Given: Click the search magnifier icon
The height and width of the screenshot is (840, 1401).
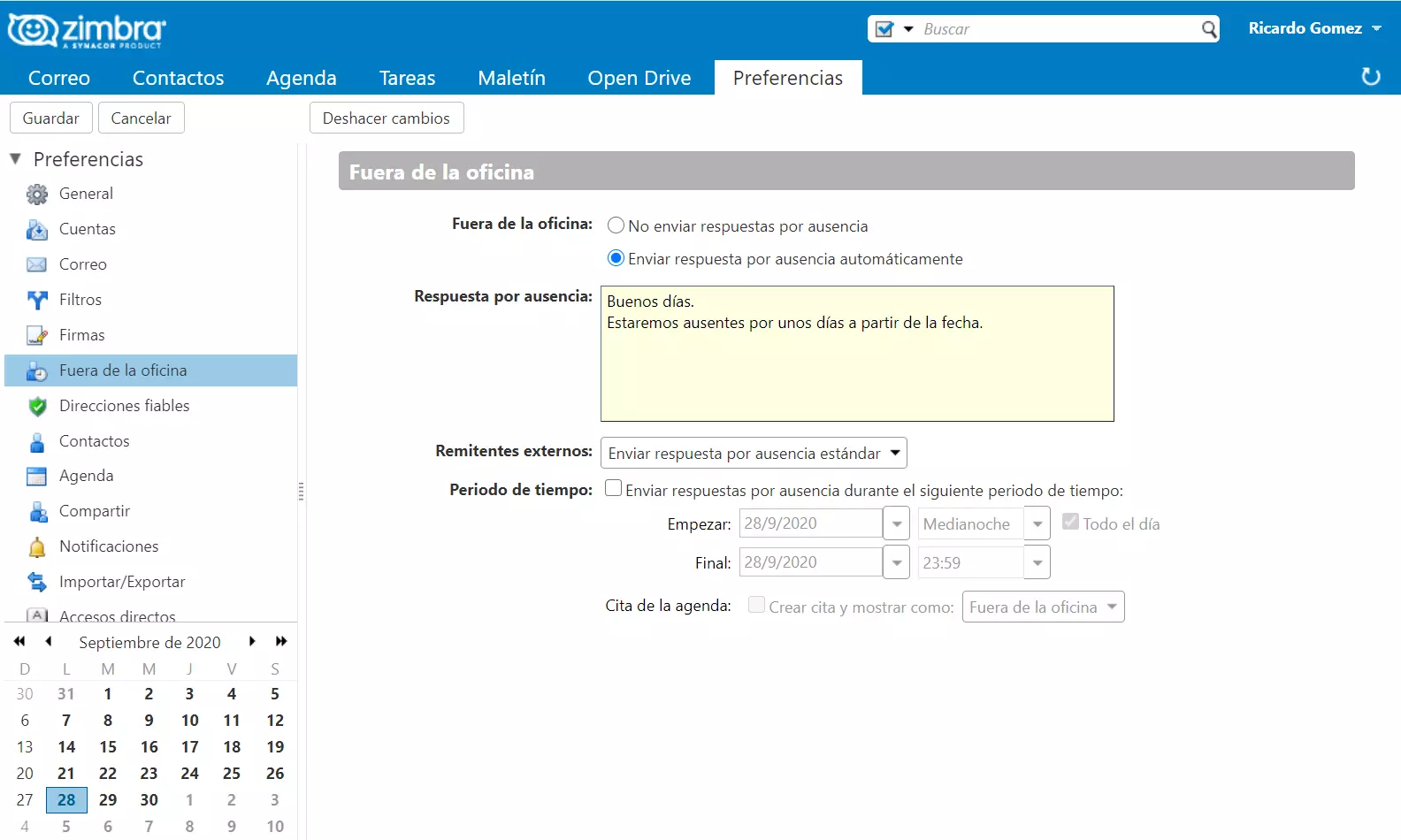Looking at the screenshot, I should pos(1209,29).
